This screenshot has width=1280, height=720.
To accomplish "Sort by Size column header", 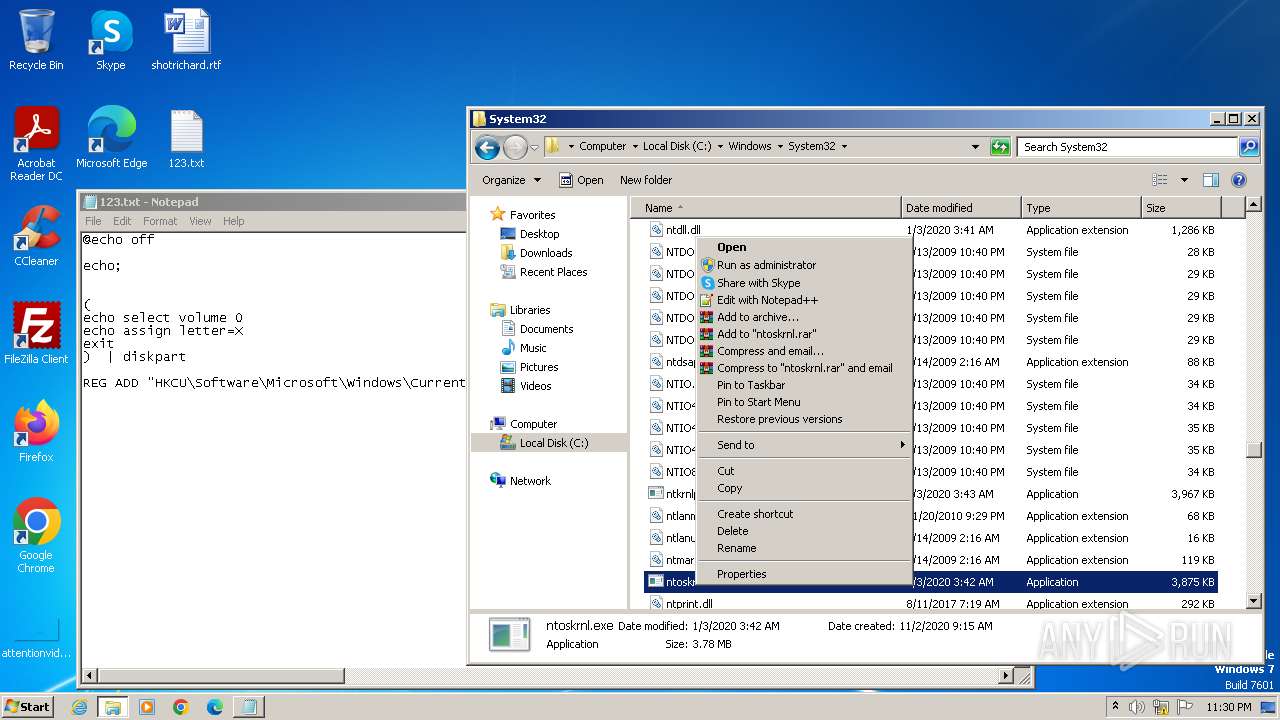I will [1181, 208].
